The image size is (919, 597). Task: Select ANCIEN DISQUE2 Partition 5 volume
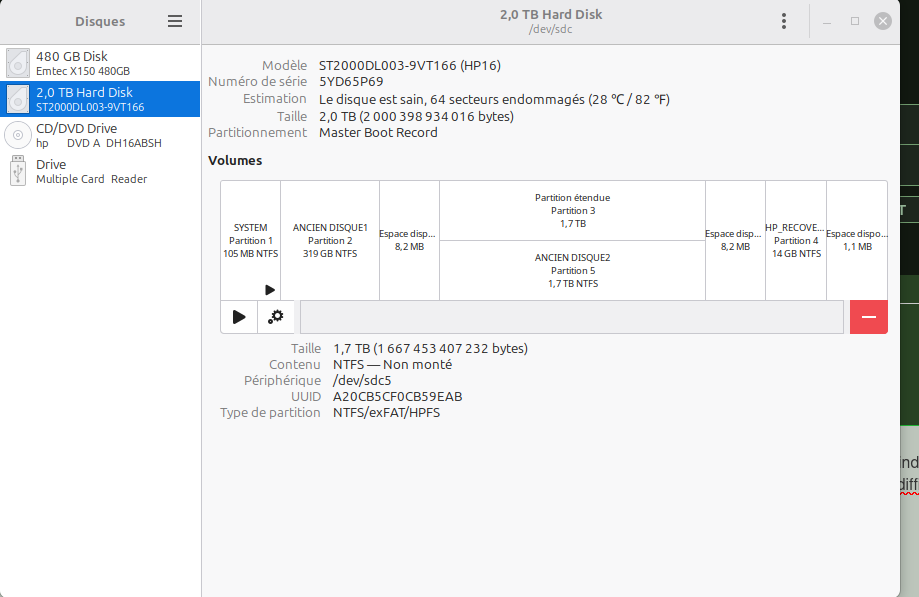[x=572, y=270]
